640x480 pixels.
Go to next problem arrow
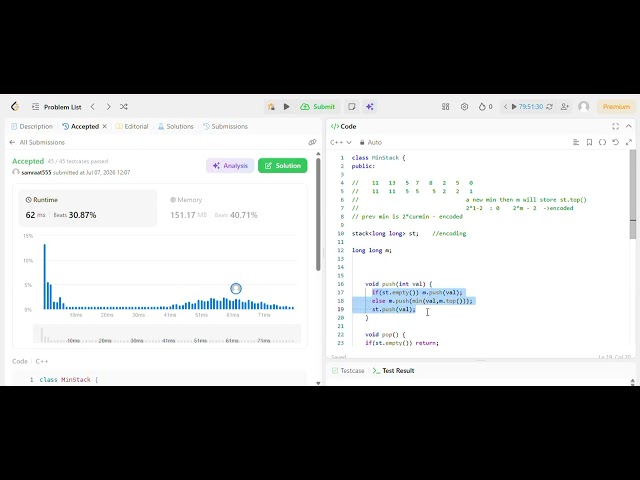tap(108, 107)
